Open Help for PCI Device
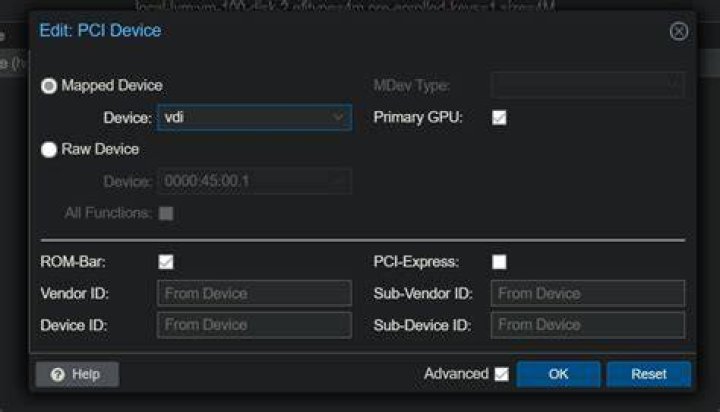The image size is (720, 412). 77,374
